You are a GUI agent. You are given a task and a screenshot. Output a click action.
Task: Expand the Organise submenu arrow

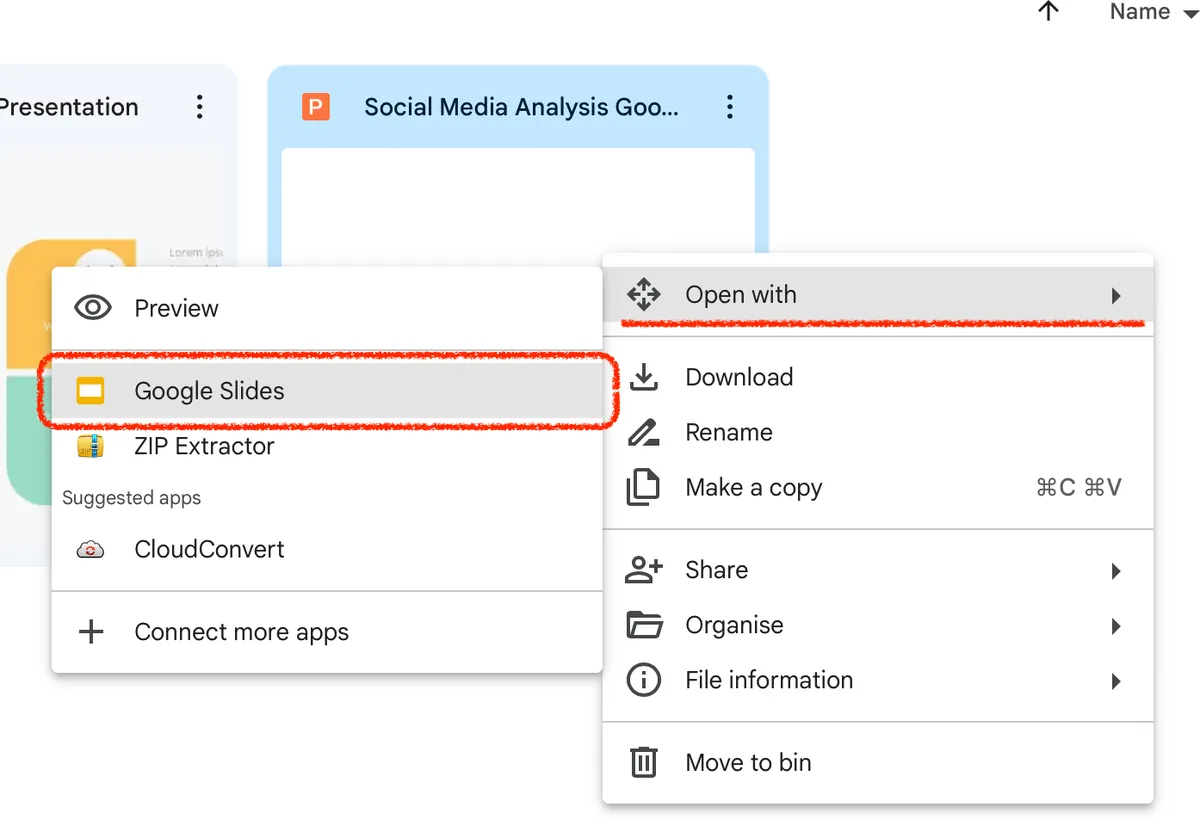(1116, 627)
